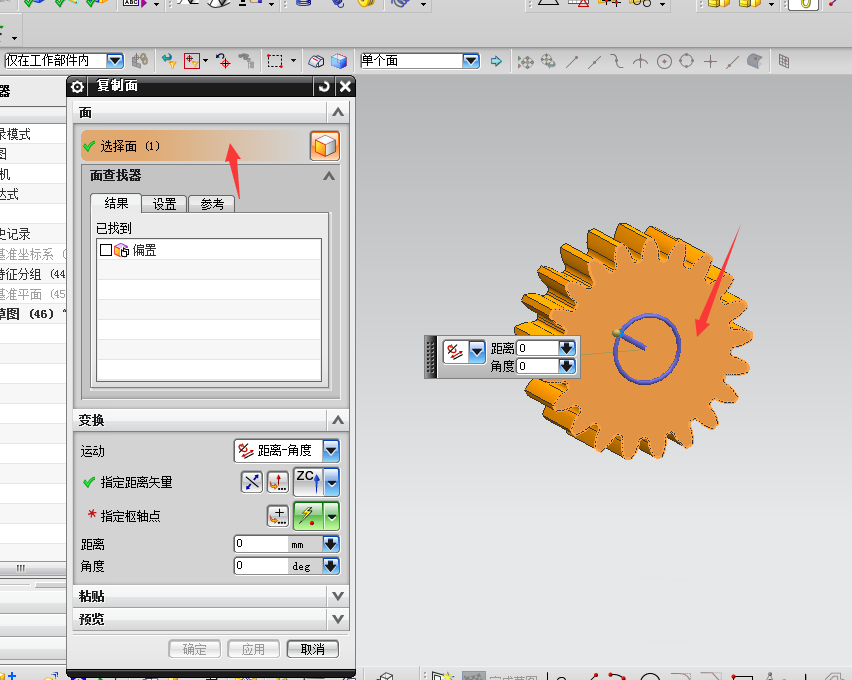Click the 取消 button
852x680 pixels.
click(312, 649)
